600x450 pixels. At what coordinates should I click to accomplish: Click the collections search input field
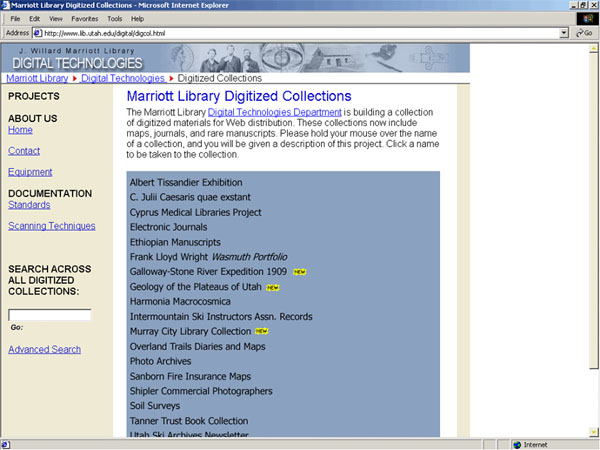click(50, 315)
